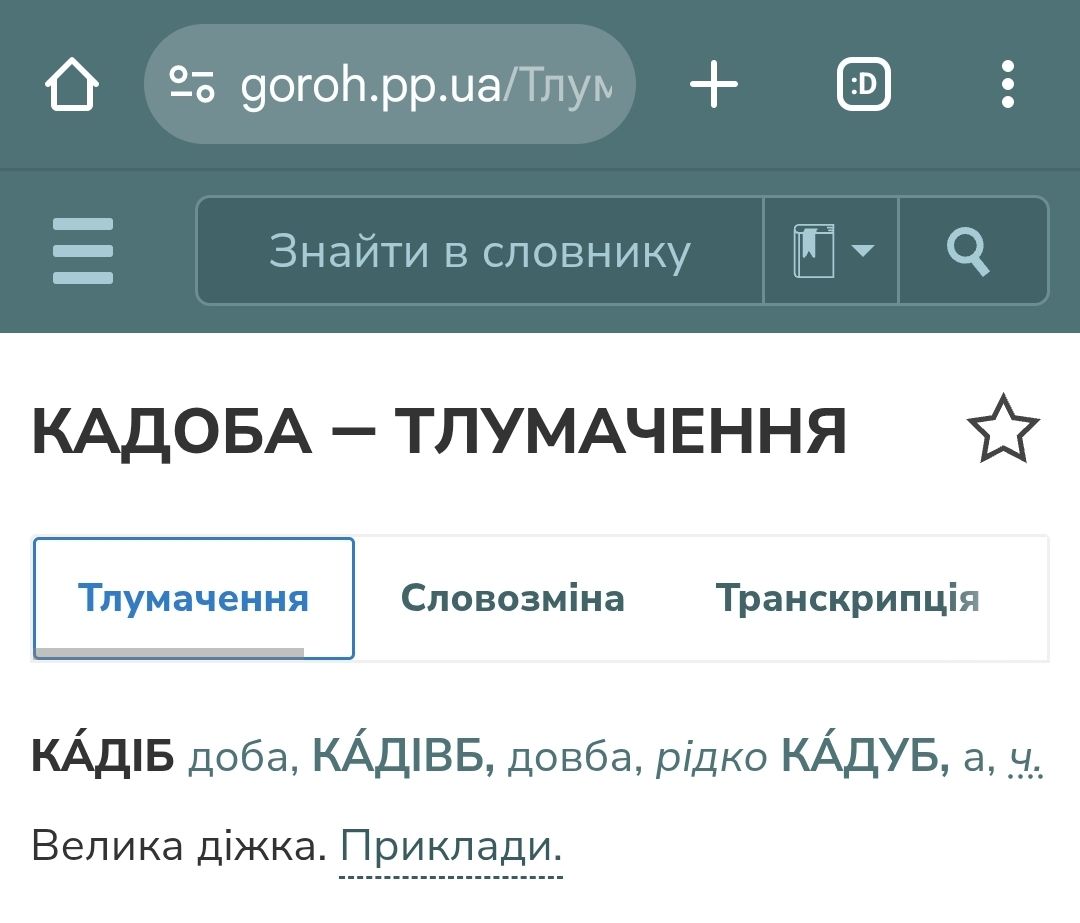Open a new tab with plus icon
The height and width of the screenshot is (923, 1080).
pyautogui.click(x=714, y=85)
